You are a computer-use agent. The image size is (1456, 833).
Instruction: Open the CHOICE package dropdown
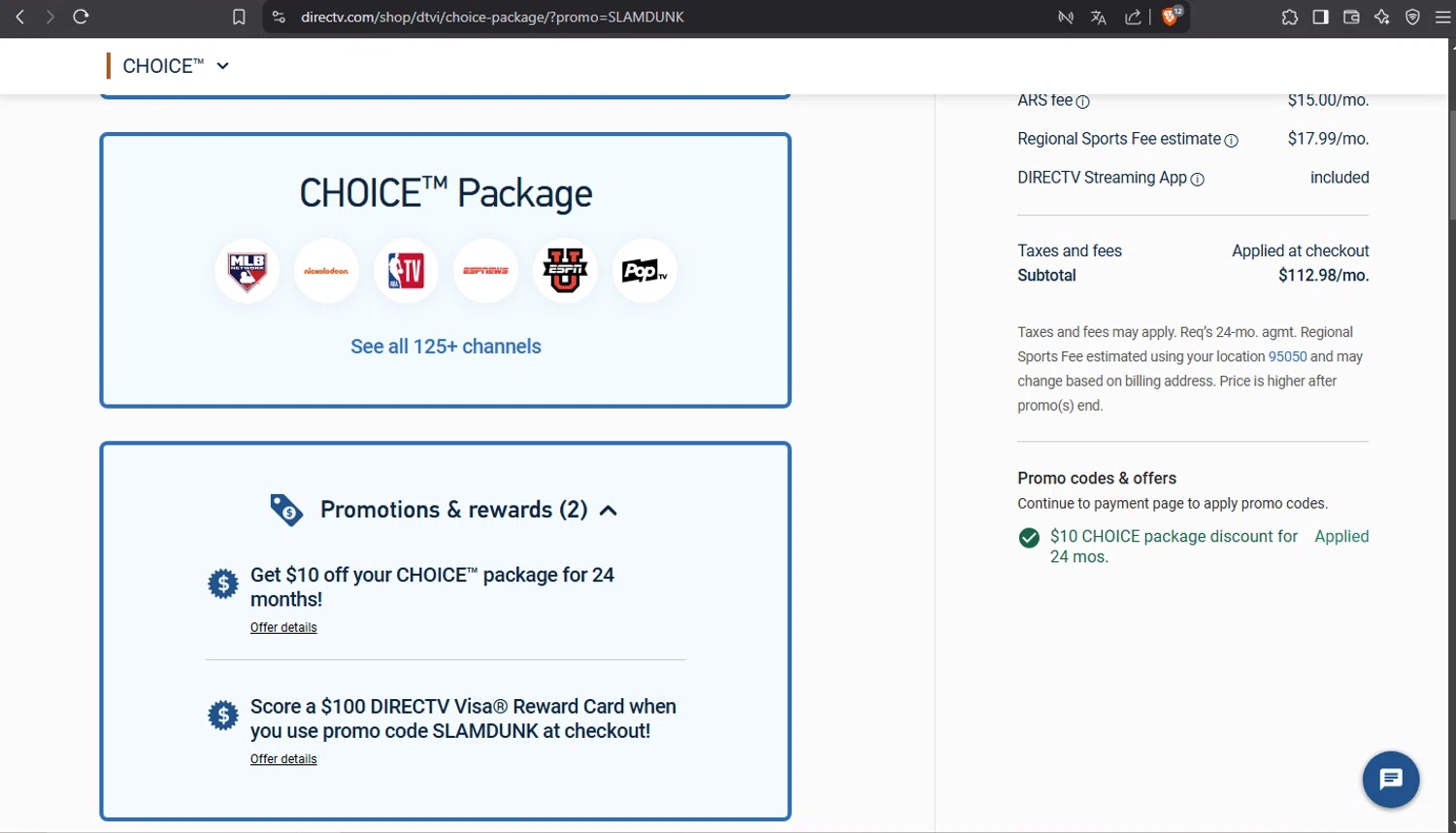pos(223,66)
